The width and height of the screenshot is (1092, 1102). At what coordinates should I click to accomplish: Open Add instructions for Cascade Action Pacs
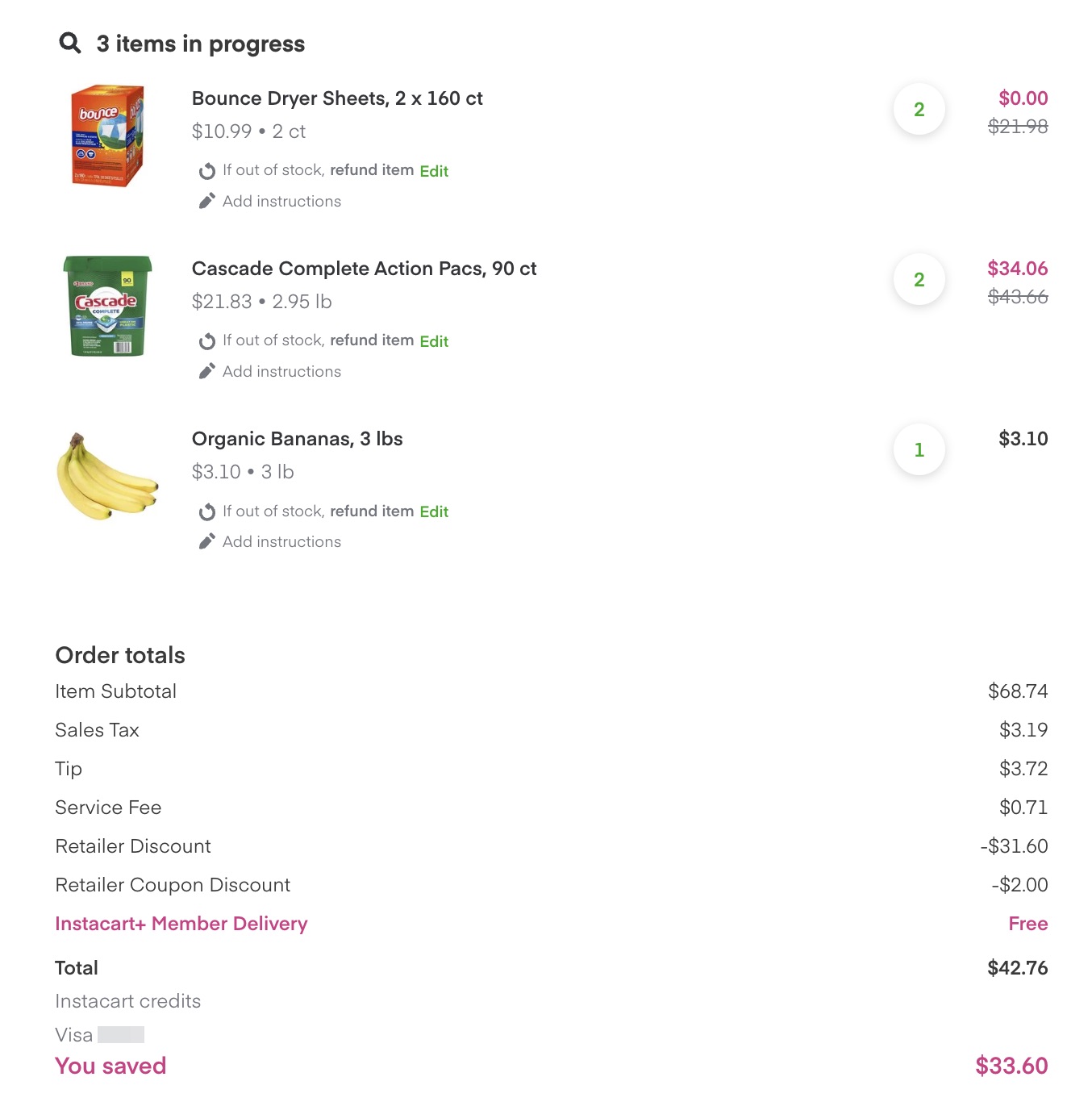pos(281,371)
